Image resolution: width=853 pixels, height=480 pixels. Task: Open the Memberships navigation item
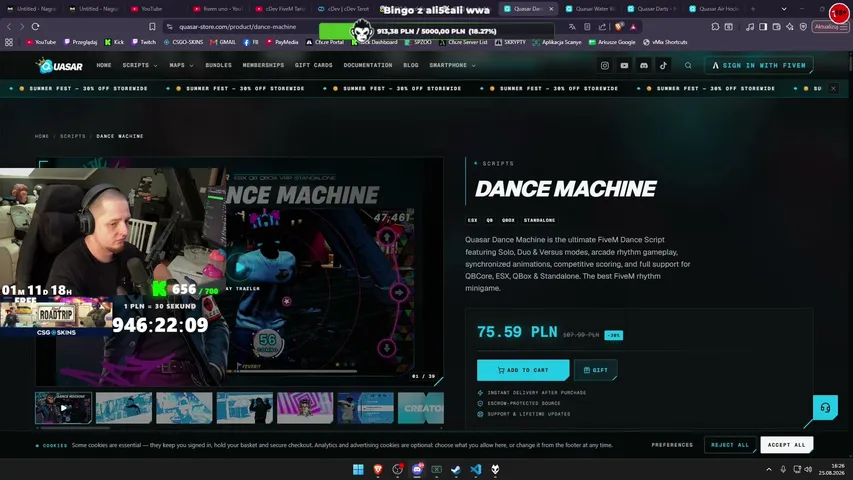click(x=263, y=65)
